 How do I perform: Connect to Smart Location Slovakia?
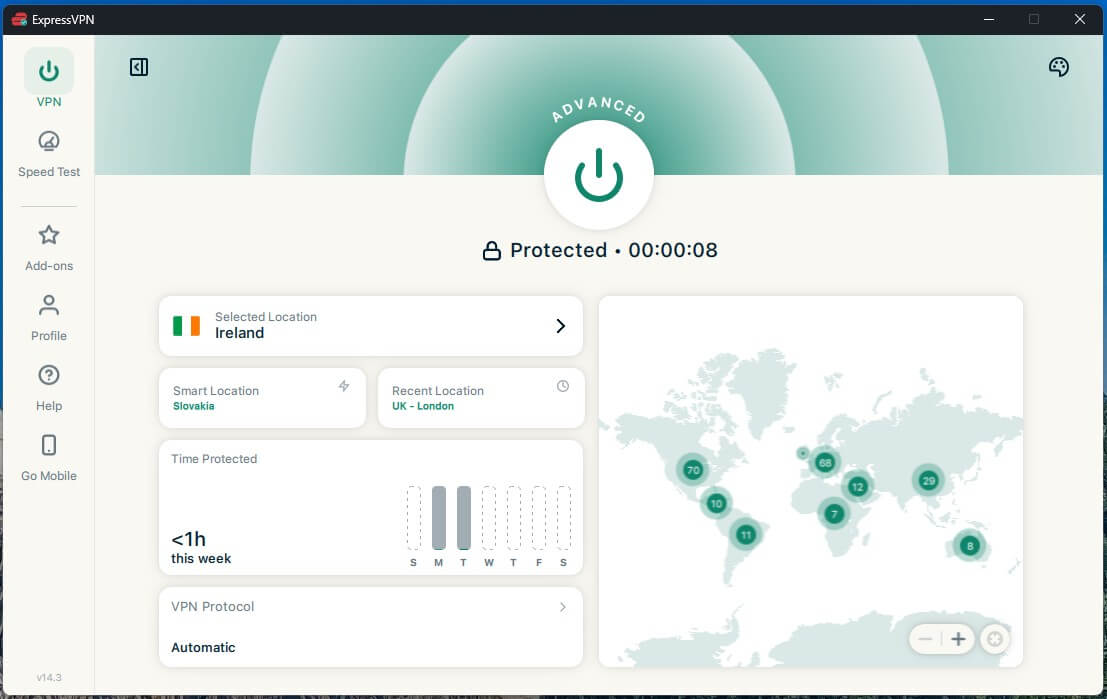pyautogui.click(x=263, y=398)
